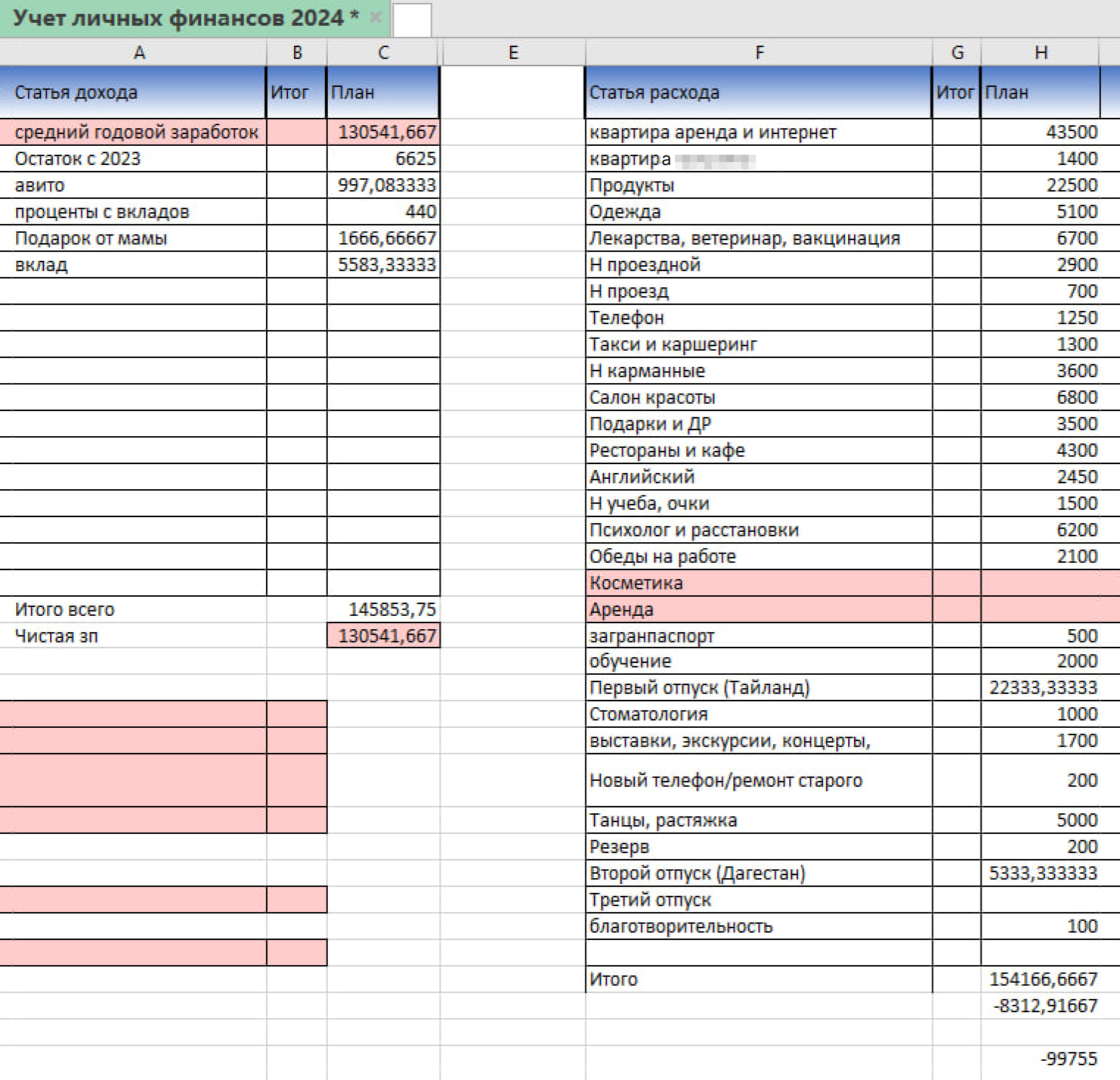
Task: Select 'Лекарства, ветеринар, вакцинация' cell
Action: coord(759,238)
